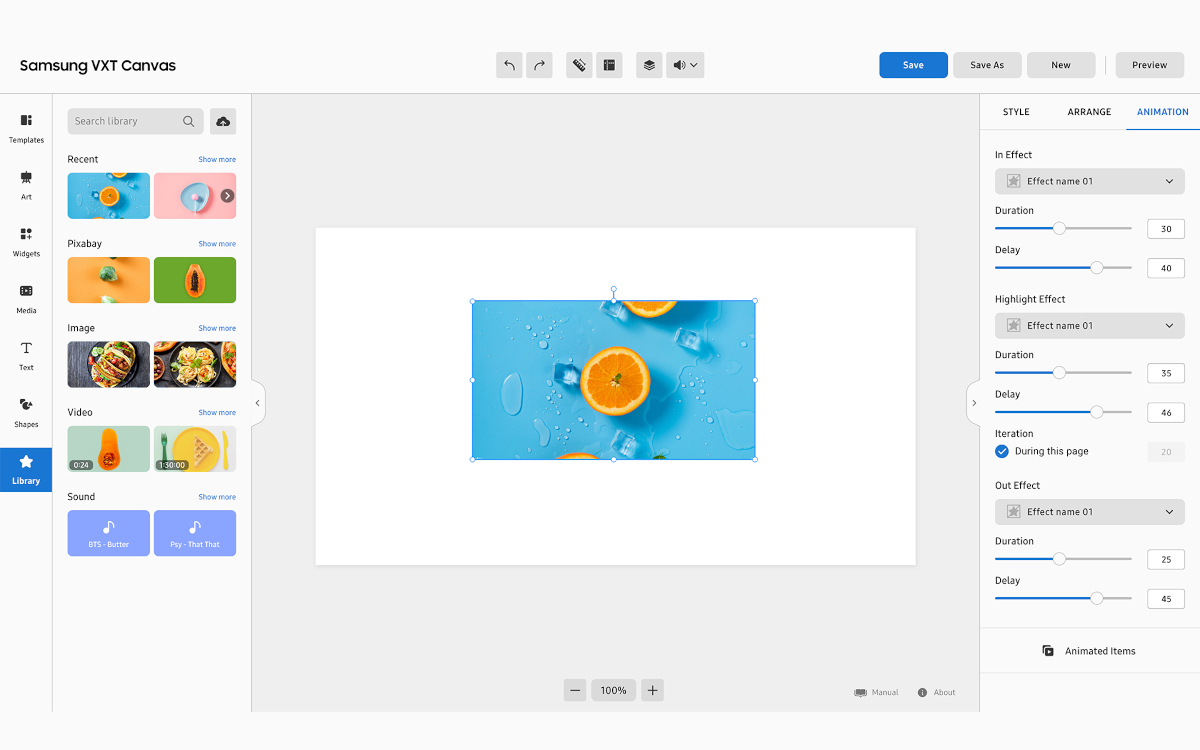Click the Save button

coord(913,65)
